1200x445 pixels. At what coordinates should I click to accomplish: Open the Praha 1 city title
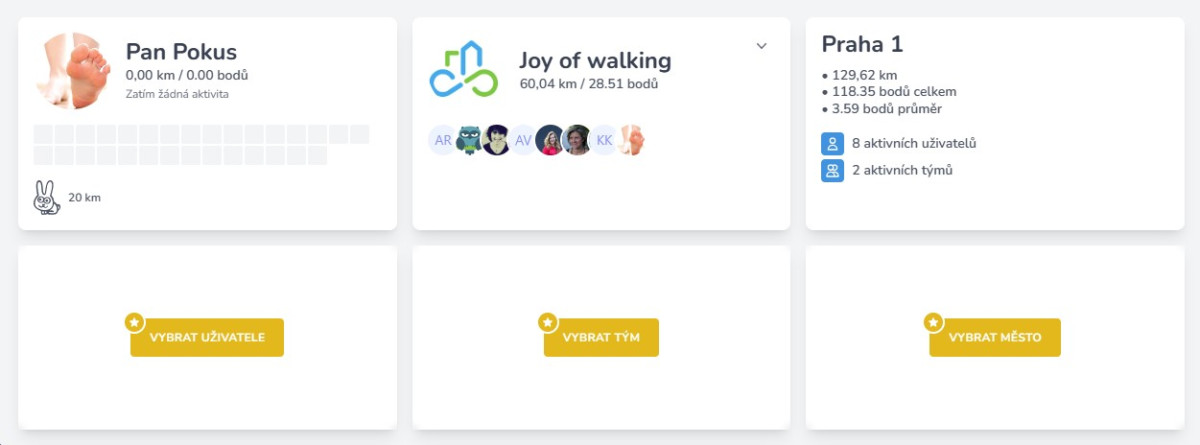pos(863,44)
